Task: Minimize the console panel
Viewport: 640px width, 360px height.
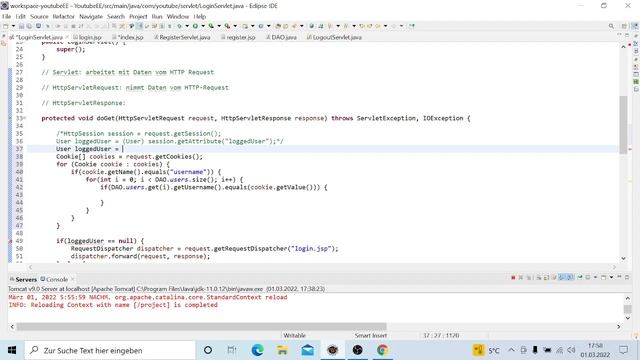Action: [619, 277]
